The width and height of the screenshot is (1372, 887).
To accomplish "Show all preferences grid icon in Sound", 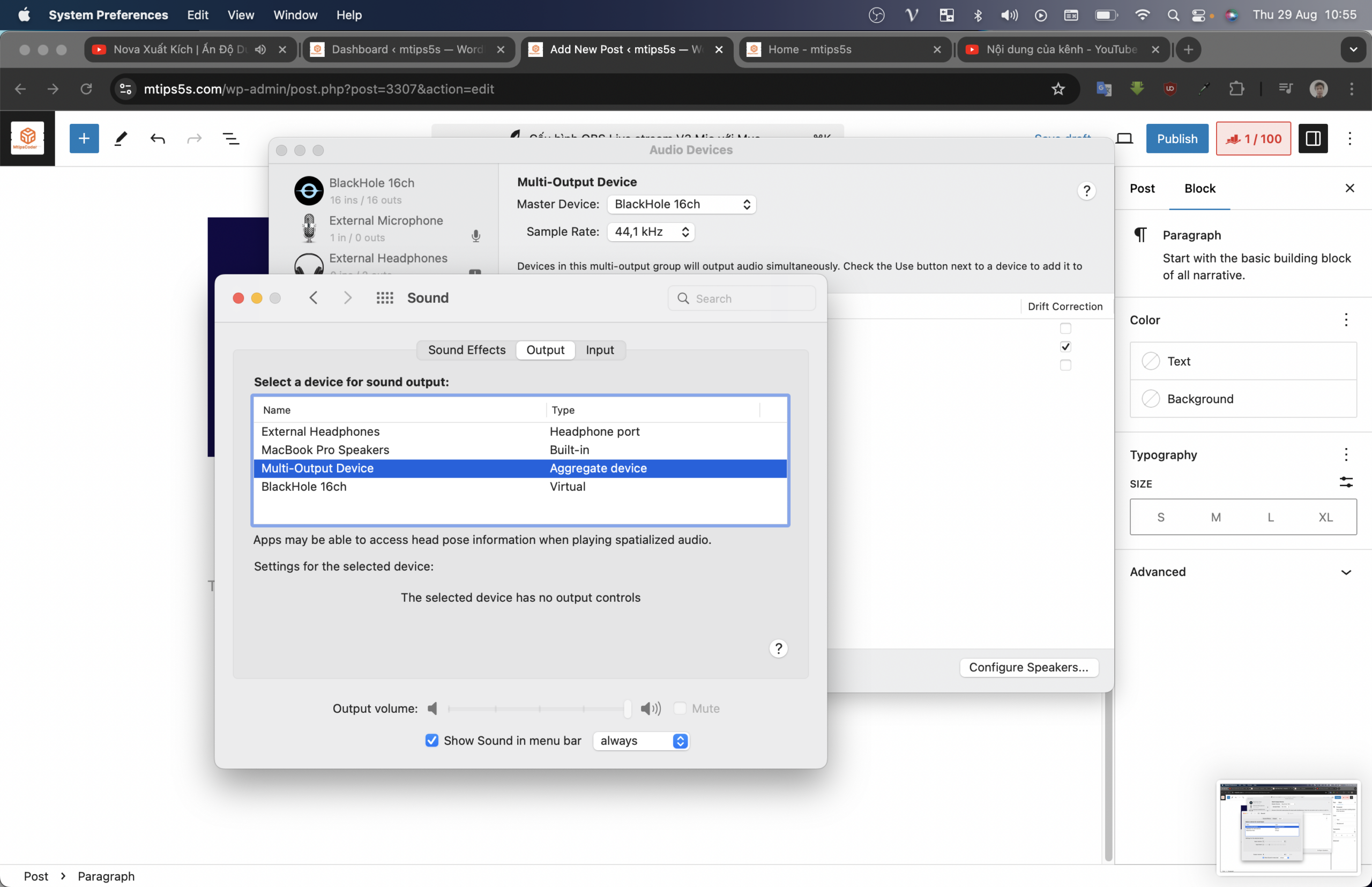I will pos(384,298).
